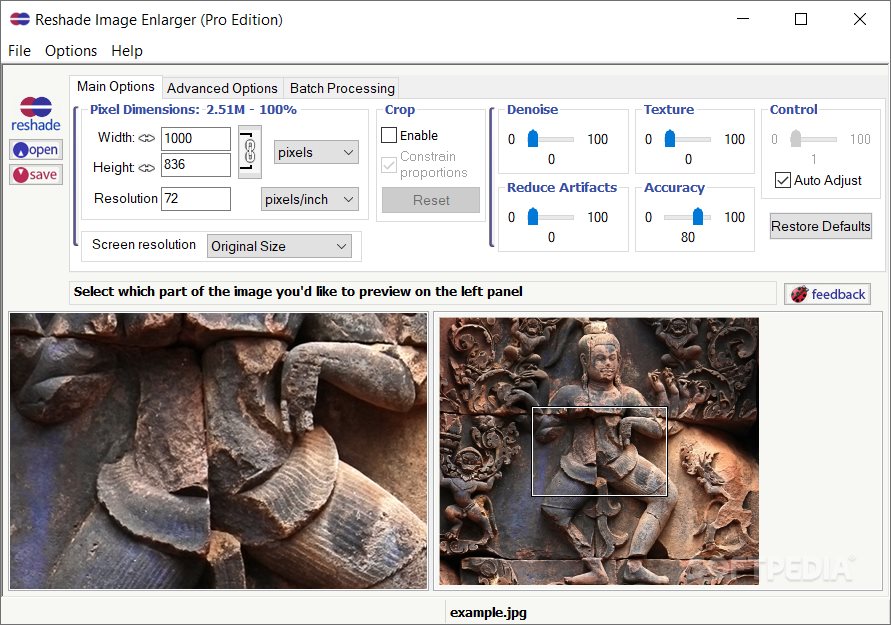Viewport: 891px width, 625px height.
Task: Click the arrows icon beside the Height label
Action: (x=147, y=168)
